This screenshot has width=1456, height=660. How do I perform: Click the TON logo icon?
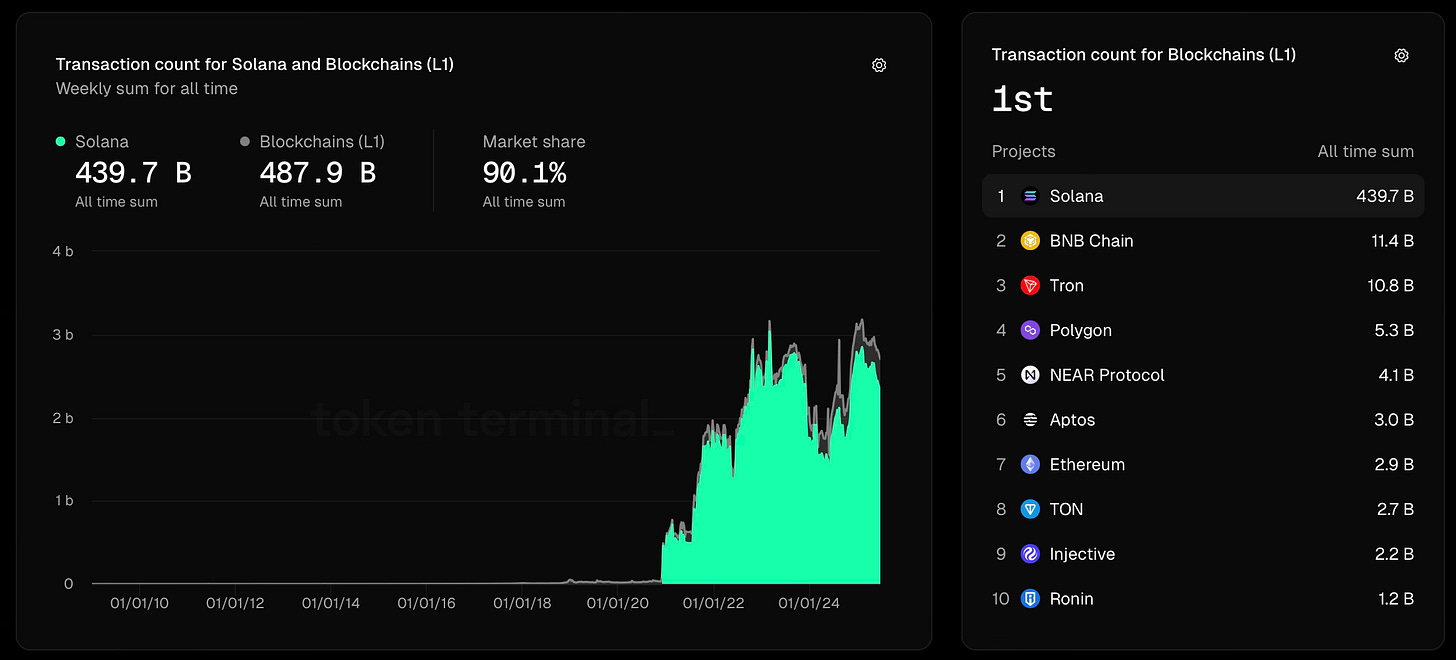pyautogui.click(x=1030, y=509)
